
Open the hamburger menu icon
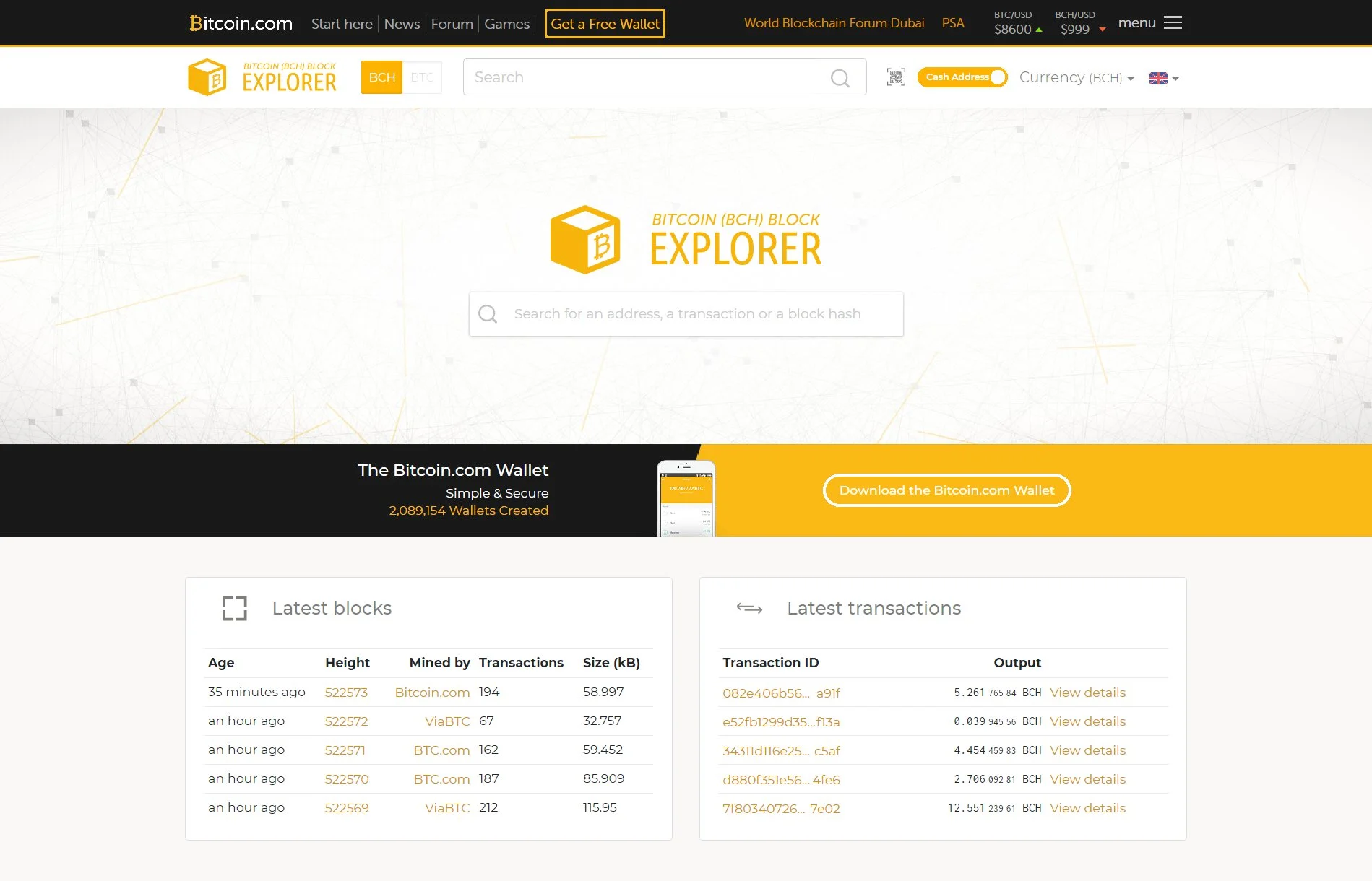coord(1173,22)
